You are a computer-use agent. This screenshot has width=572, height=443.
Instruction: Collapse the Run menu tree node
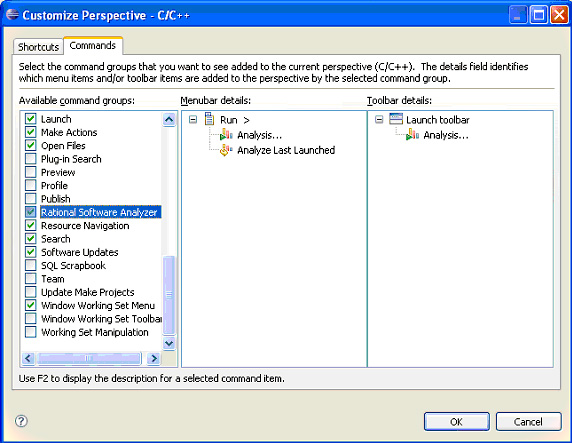pos(193,119)
